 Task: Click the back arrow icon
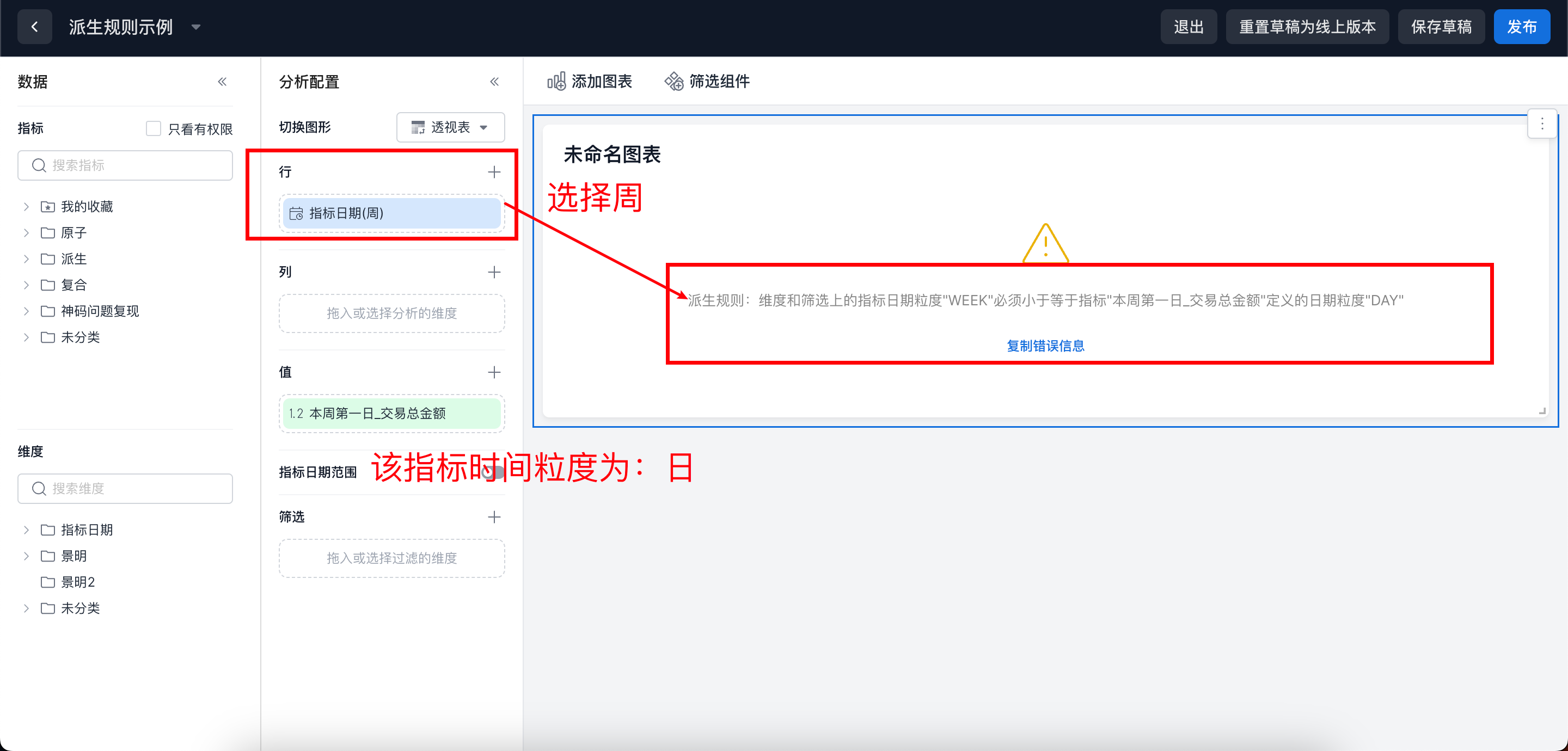pos(35,27)
